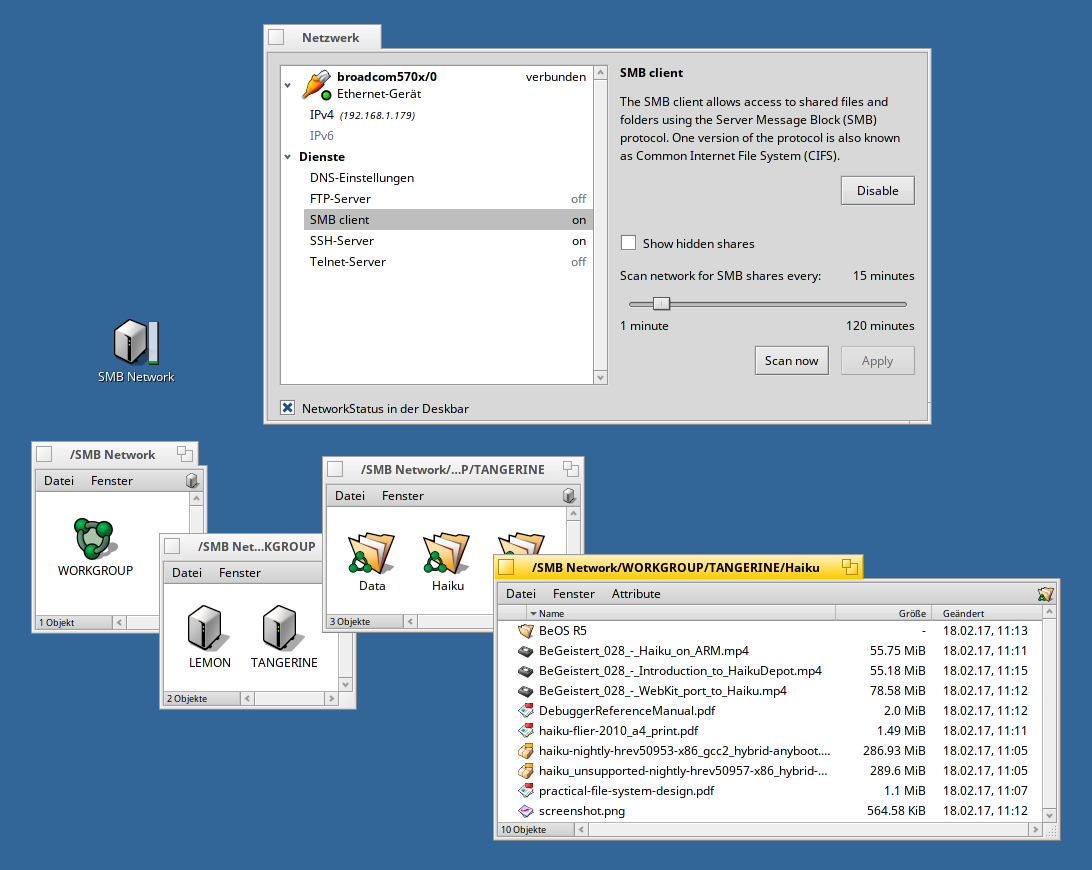Click the Haiku_on_ARM.mp4 video file icon
The height and width of the screenshot is (870, 1092).
tap(526, 651)
